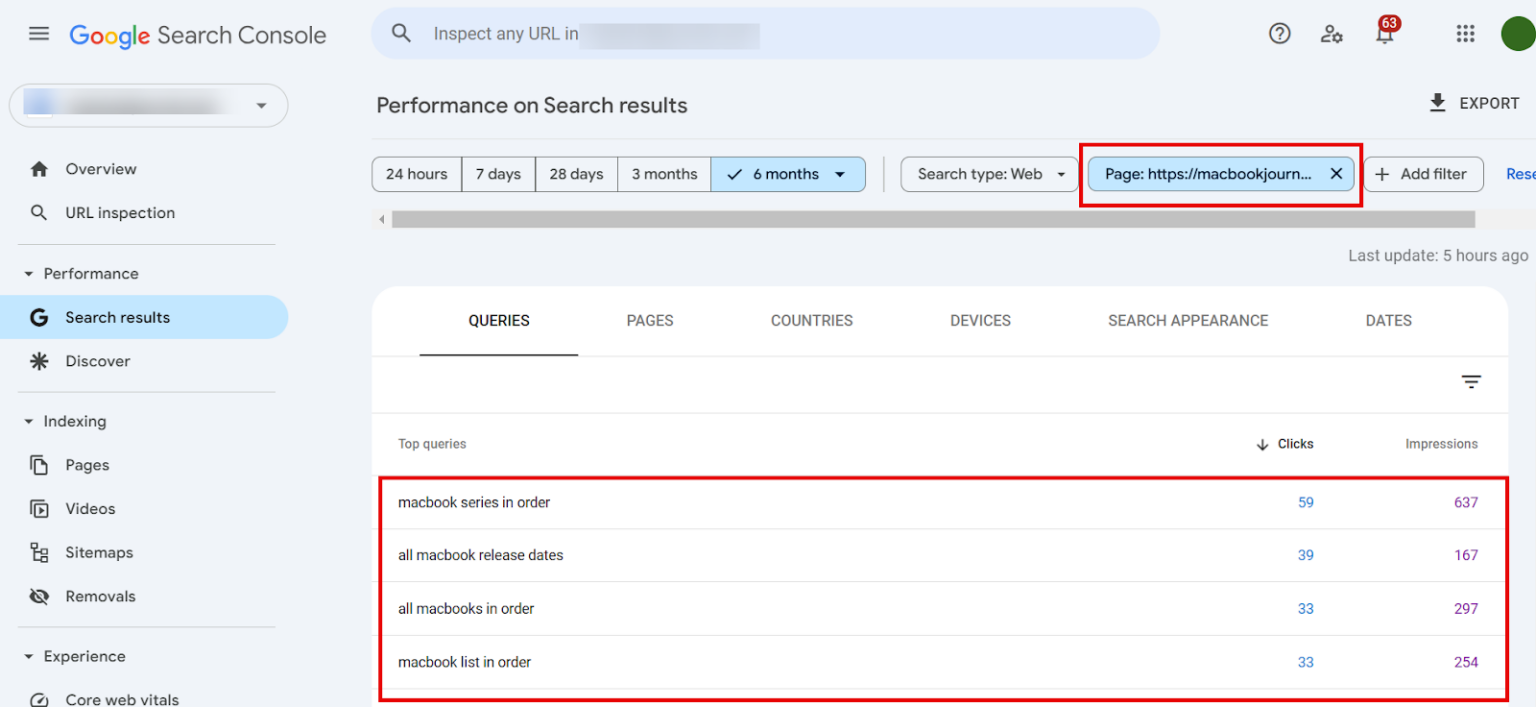Click the Removals crossed-eye icon
The height and width of the screenshot is (707, 1536).
click(x=39, y=596)
